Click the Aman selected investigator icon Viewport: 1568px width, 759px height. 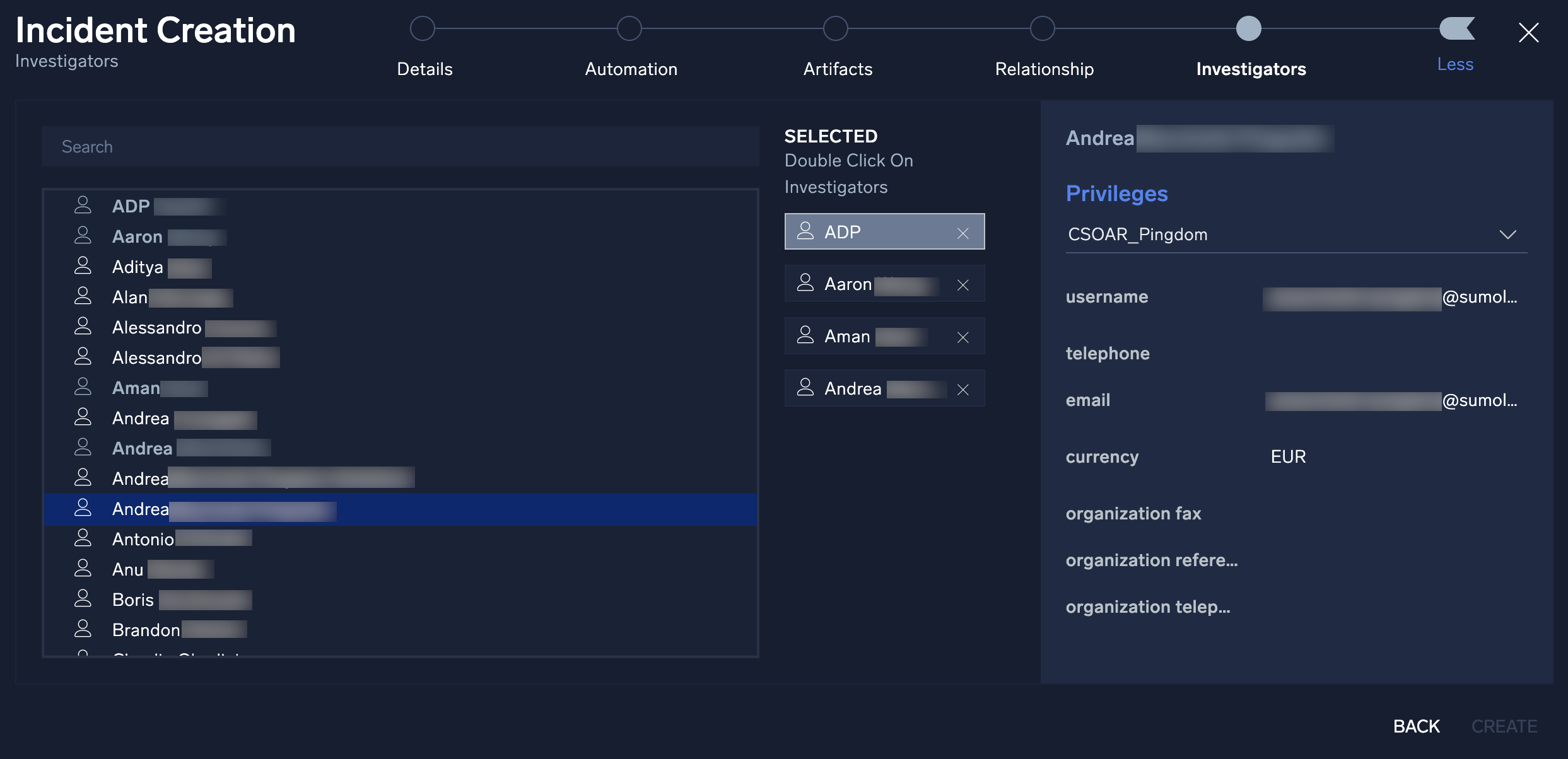pyautogui.click(x=804, y=335)
